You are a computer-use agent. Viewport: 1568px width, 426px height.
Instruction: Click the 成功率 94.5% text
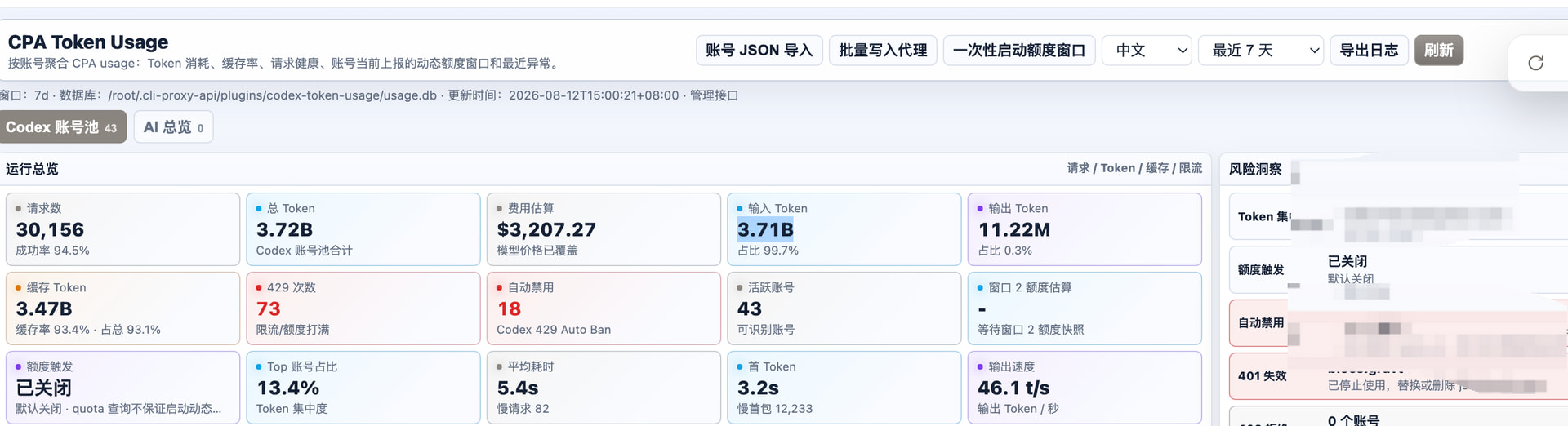(52, 251)
